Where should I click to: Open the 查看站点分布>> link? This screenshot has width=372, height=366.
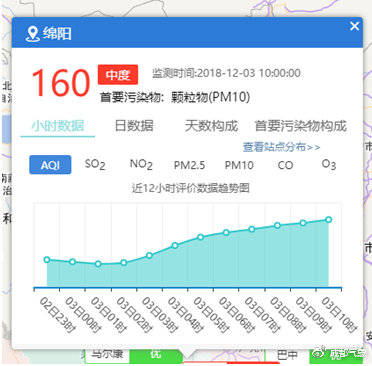click(x=281, y=147)
